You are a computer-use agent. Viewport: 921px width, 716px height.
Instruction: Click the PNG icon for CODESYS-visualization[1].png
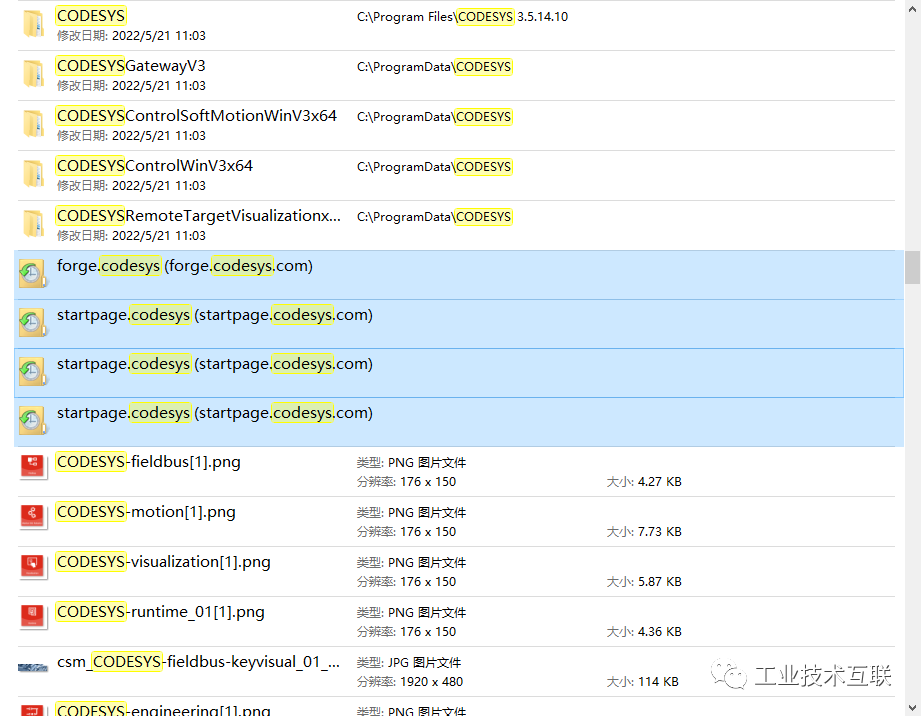[x=33, y=567]
